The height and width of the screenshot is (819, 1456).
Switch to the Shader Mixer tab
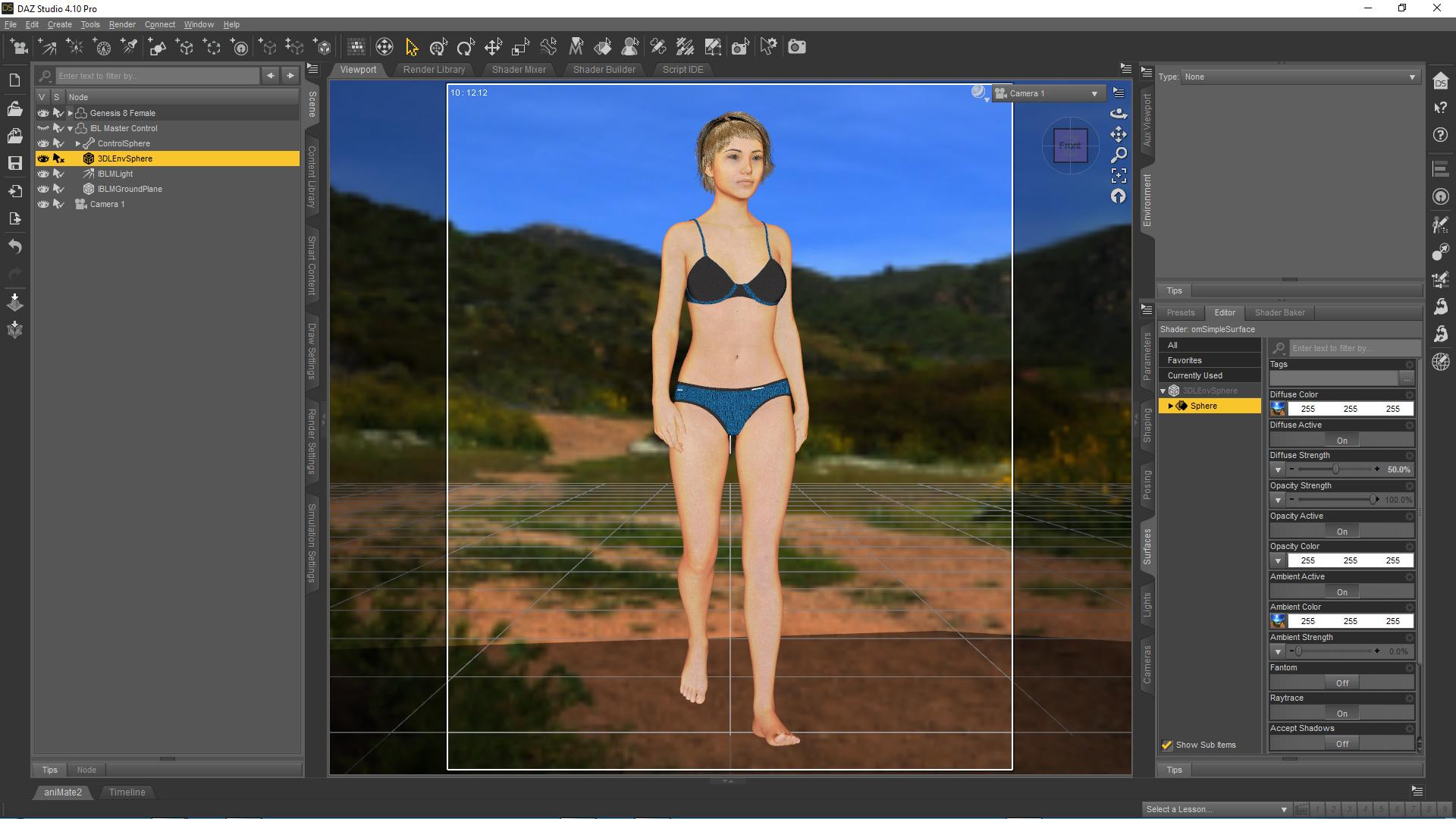point(519,69)
